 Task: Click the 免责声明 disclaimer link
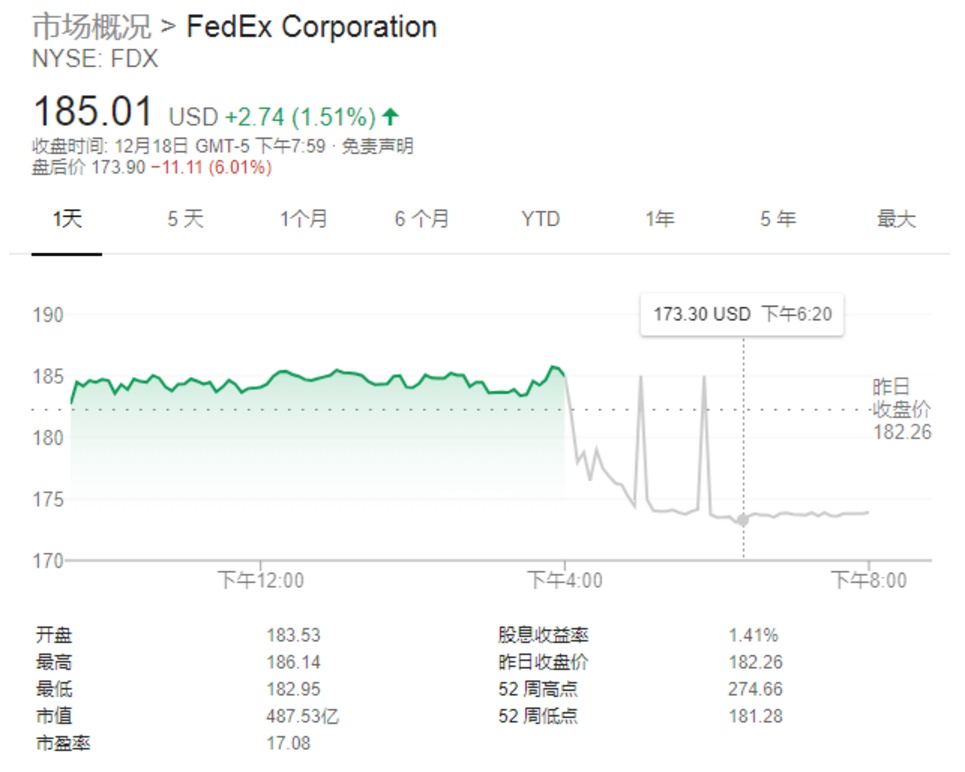(378, 147)
